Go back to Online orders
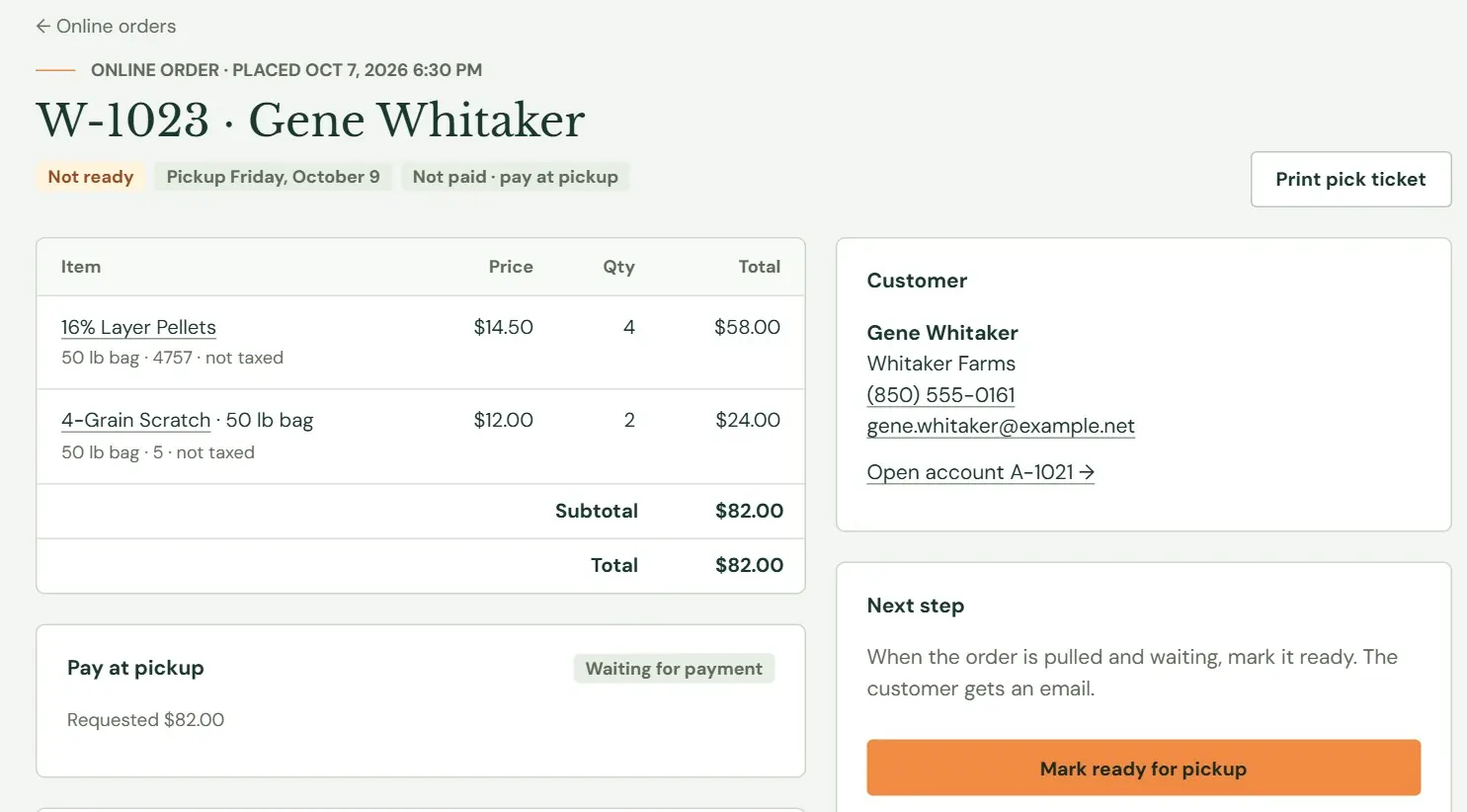 (x=106, y=27)
